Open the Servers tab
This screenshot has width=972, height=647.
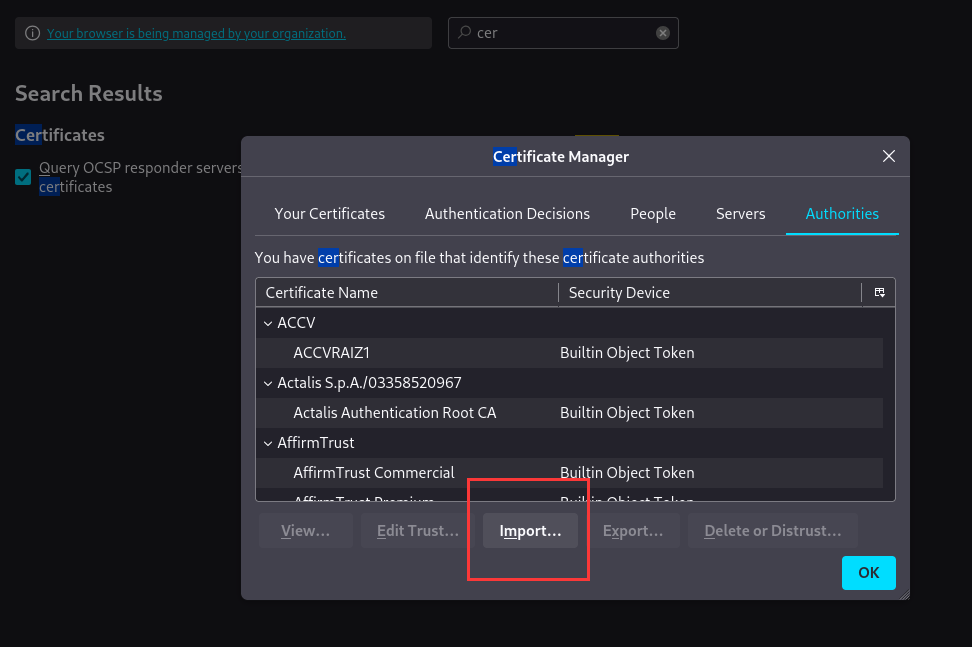pos(740,214)
